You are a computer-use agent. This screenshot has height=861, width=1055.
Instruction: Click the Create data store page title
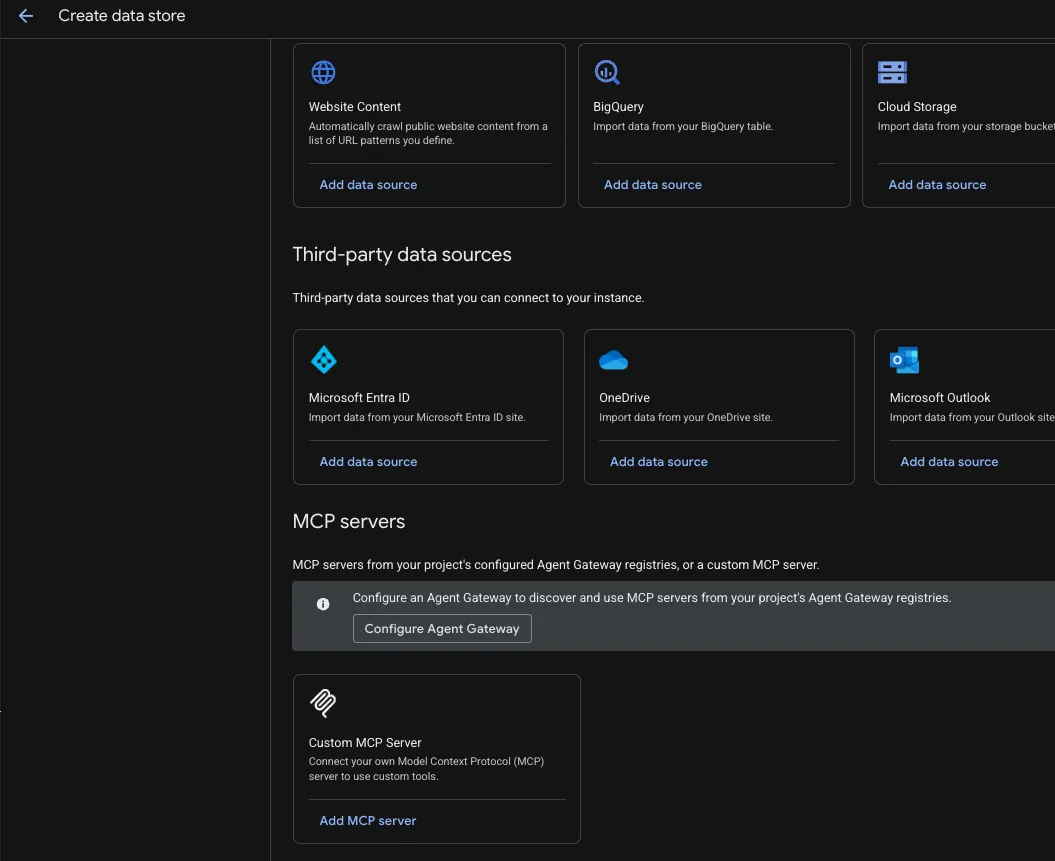point(122,15)
